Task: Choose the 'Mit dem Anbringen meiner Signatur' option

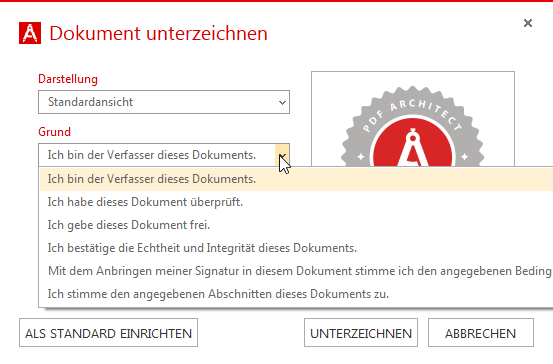Action: [x=297, y=271]
